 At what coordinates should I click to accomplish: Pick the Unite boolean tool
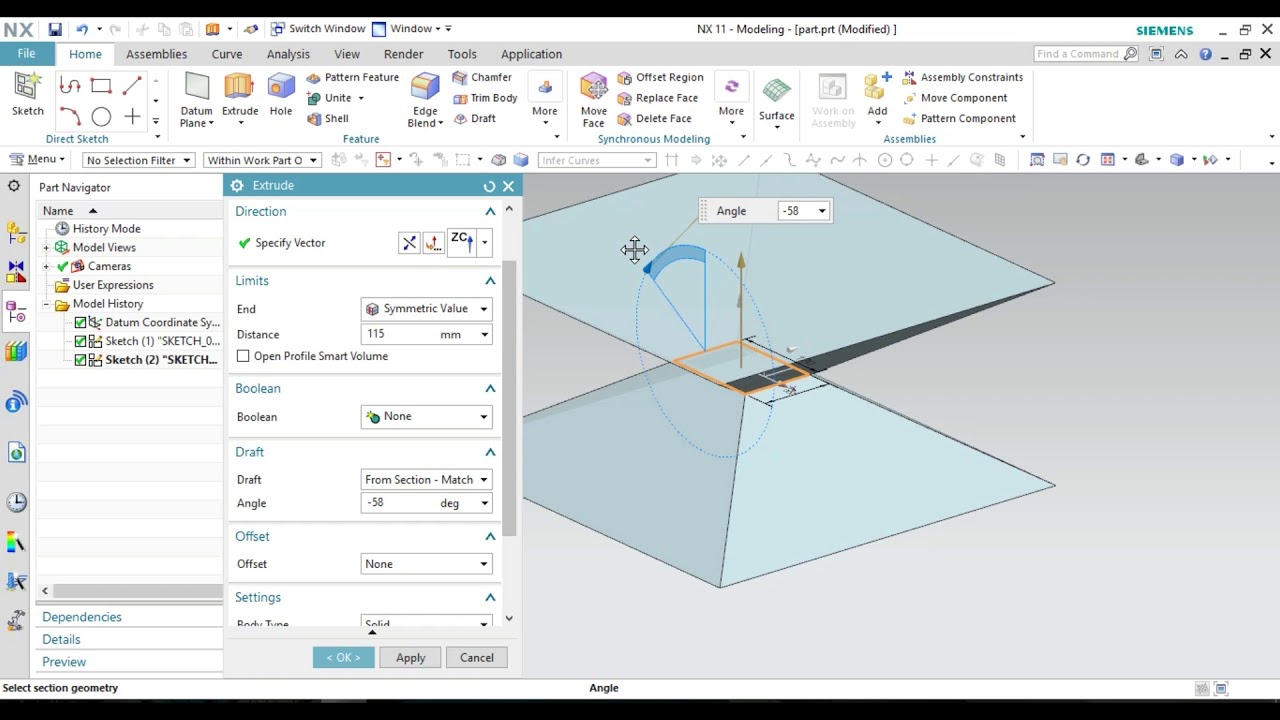point(329,98)
